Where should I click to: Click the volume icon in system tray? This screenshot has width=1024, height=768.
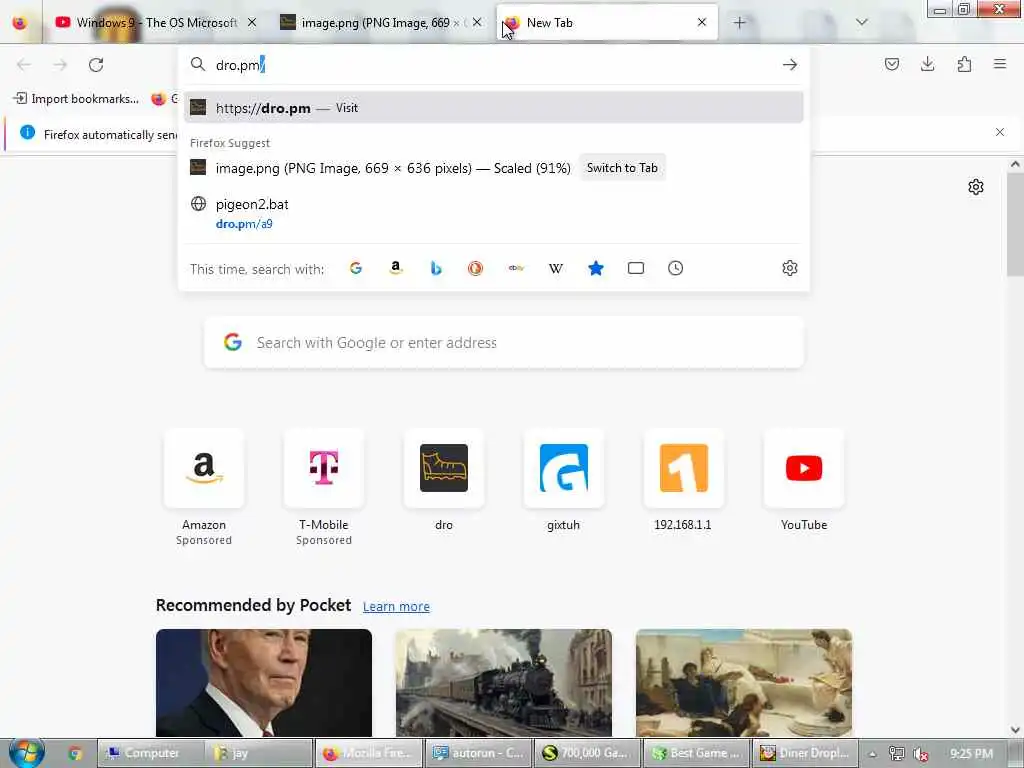(x=921, y=754)
